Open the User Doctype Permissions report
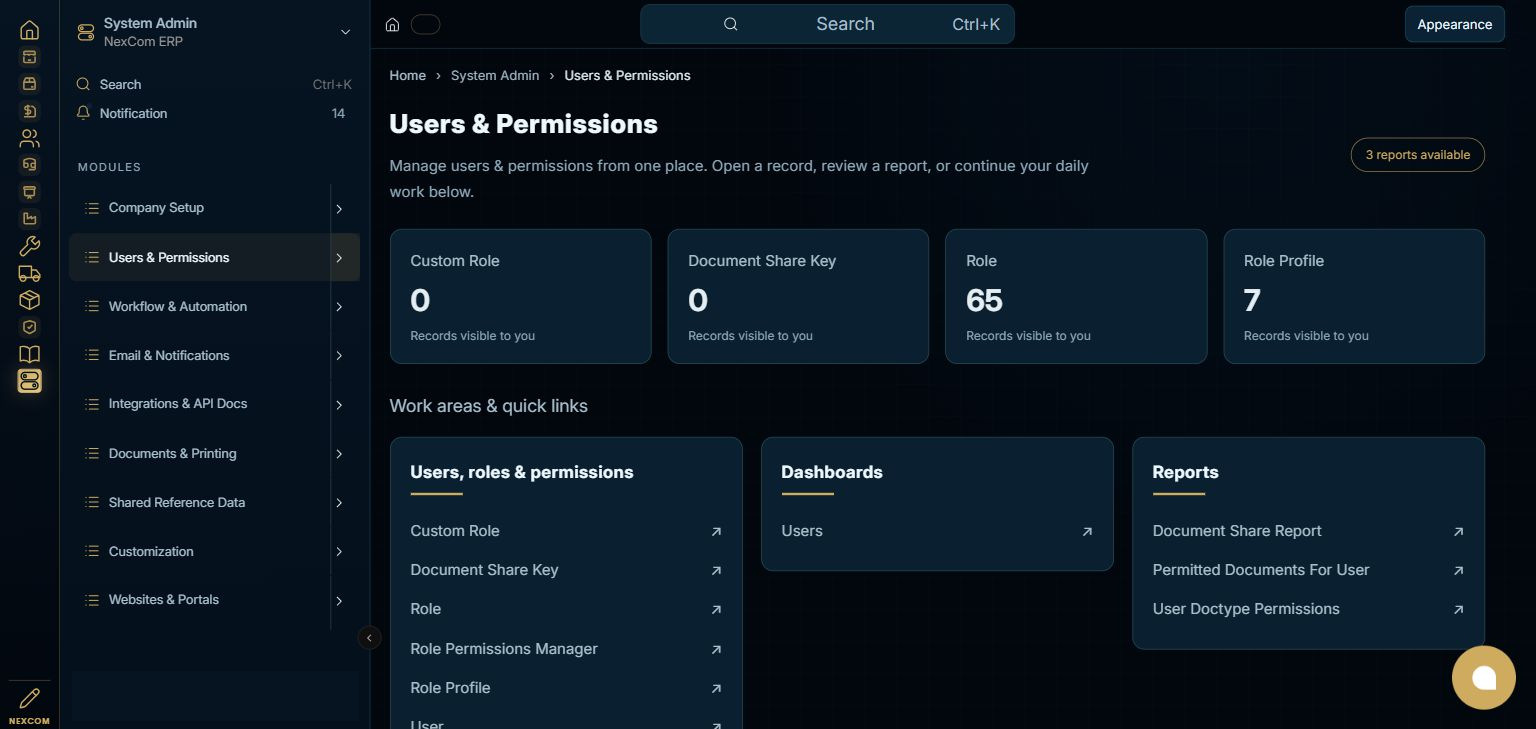The height and width of the screenshot is (729, 1536). tap(1308, 609)
